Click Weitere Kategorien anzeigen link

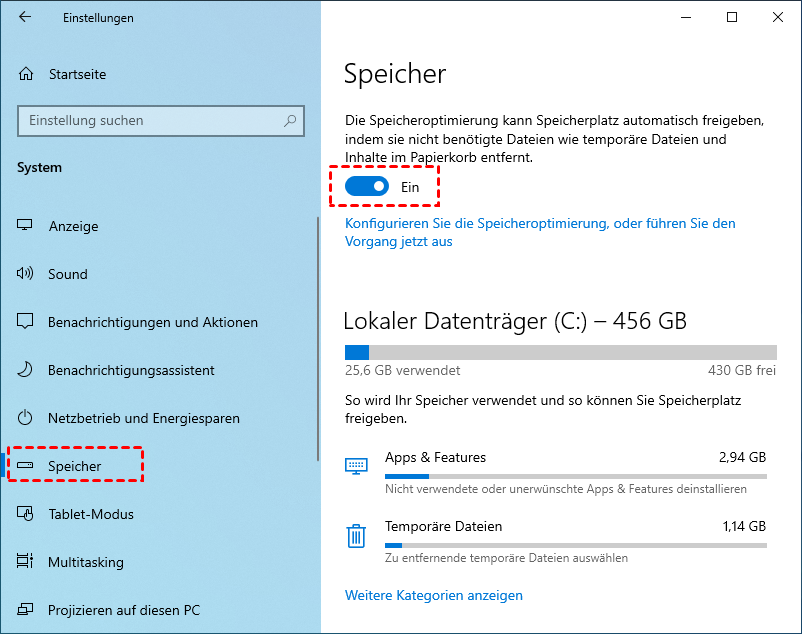point(434,595)
